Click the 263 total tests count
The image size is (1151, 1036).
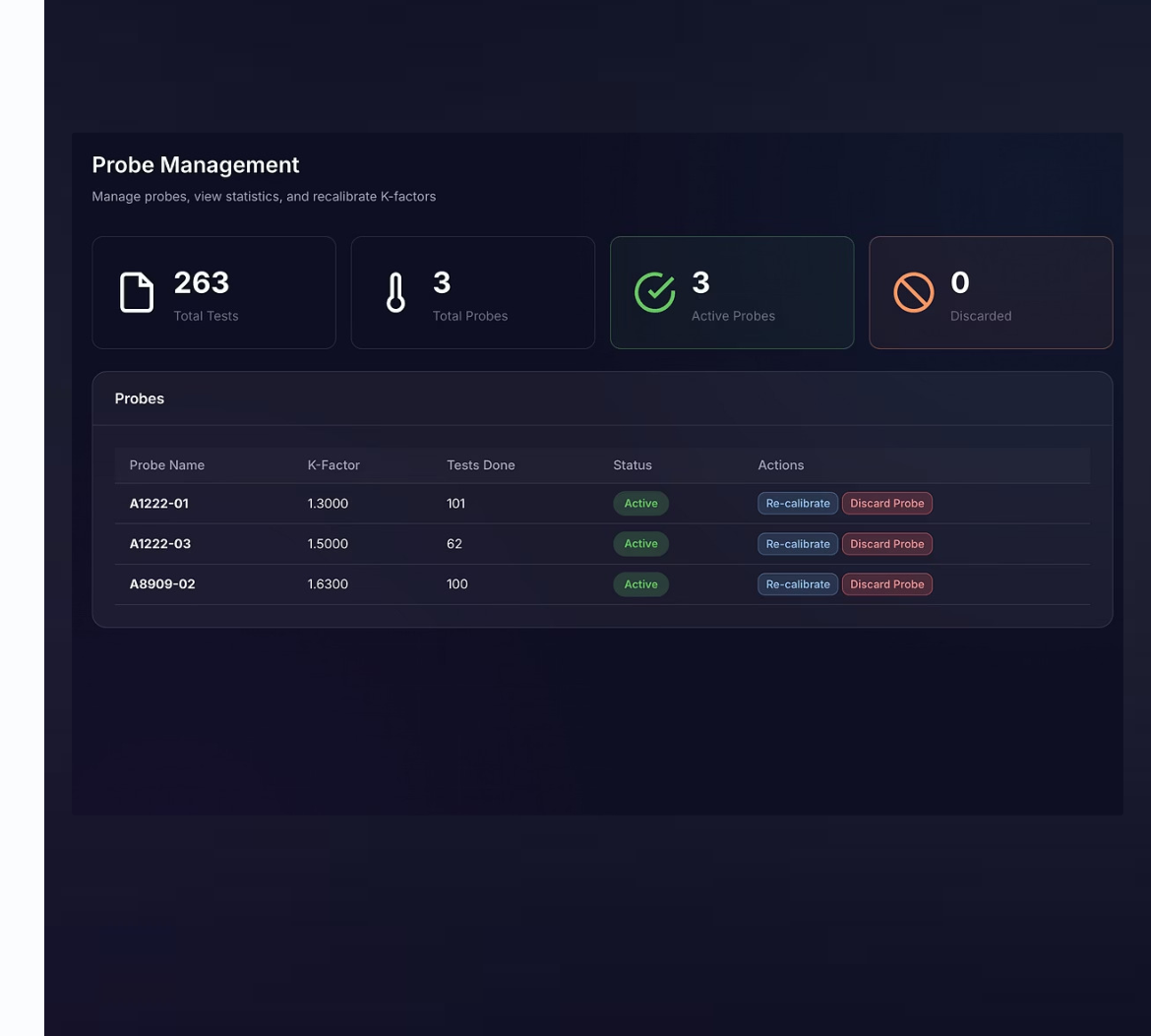click(201, 282)
